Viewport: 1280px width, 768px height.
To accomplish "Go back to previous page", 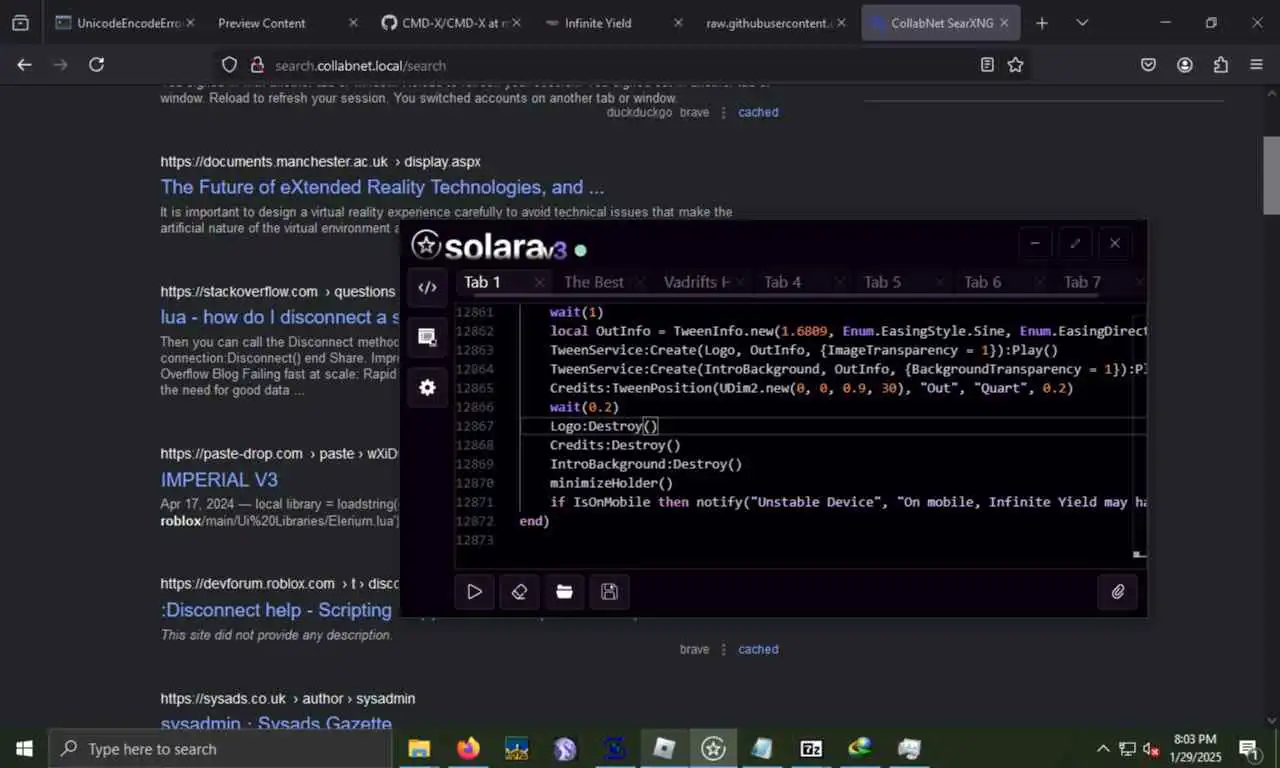I will (x=25, y=65).
